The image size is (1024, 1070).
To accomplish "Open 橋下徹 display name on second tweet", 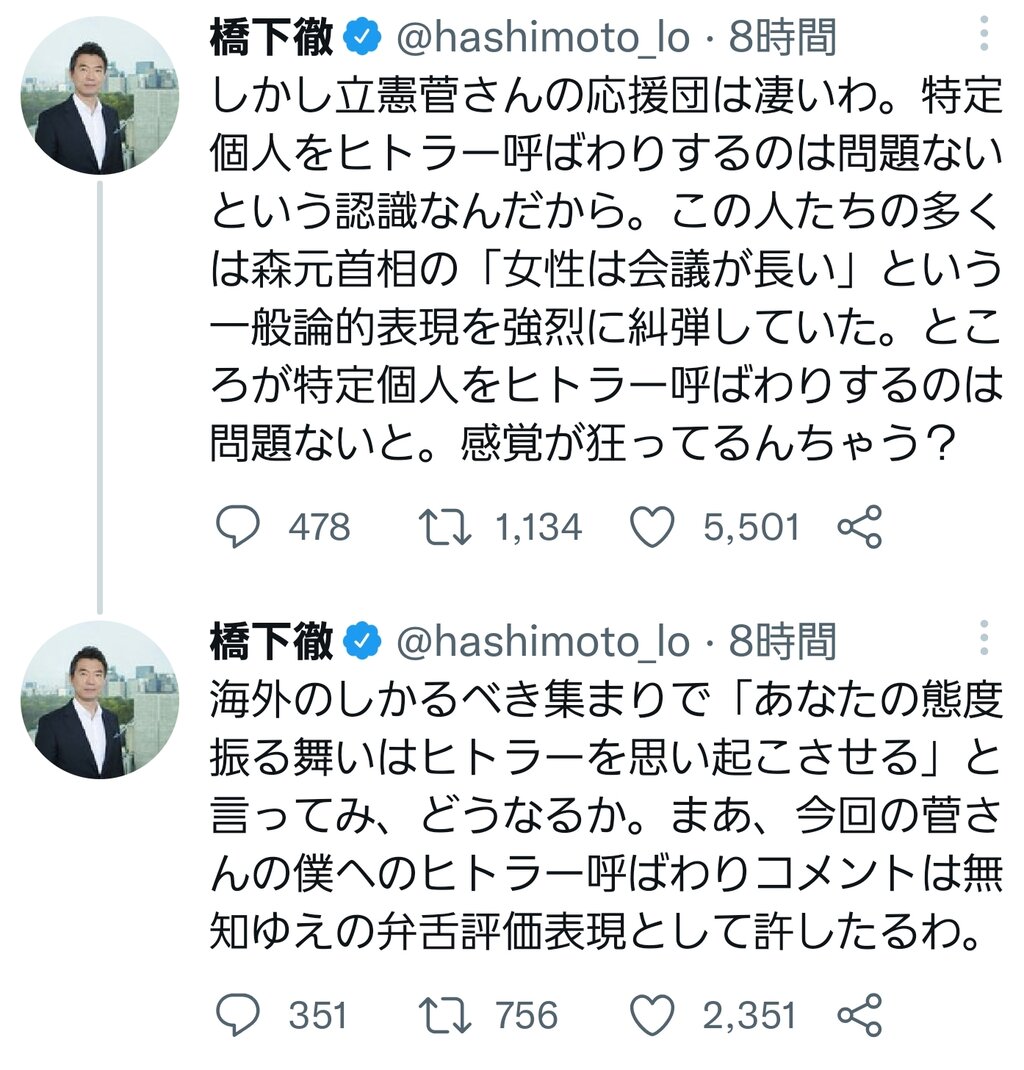I will coord(272,641).
